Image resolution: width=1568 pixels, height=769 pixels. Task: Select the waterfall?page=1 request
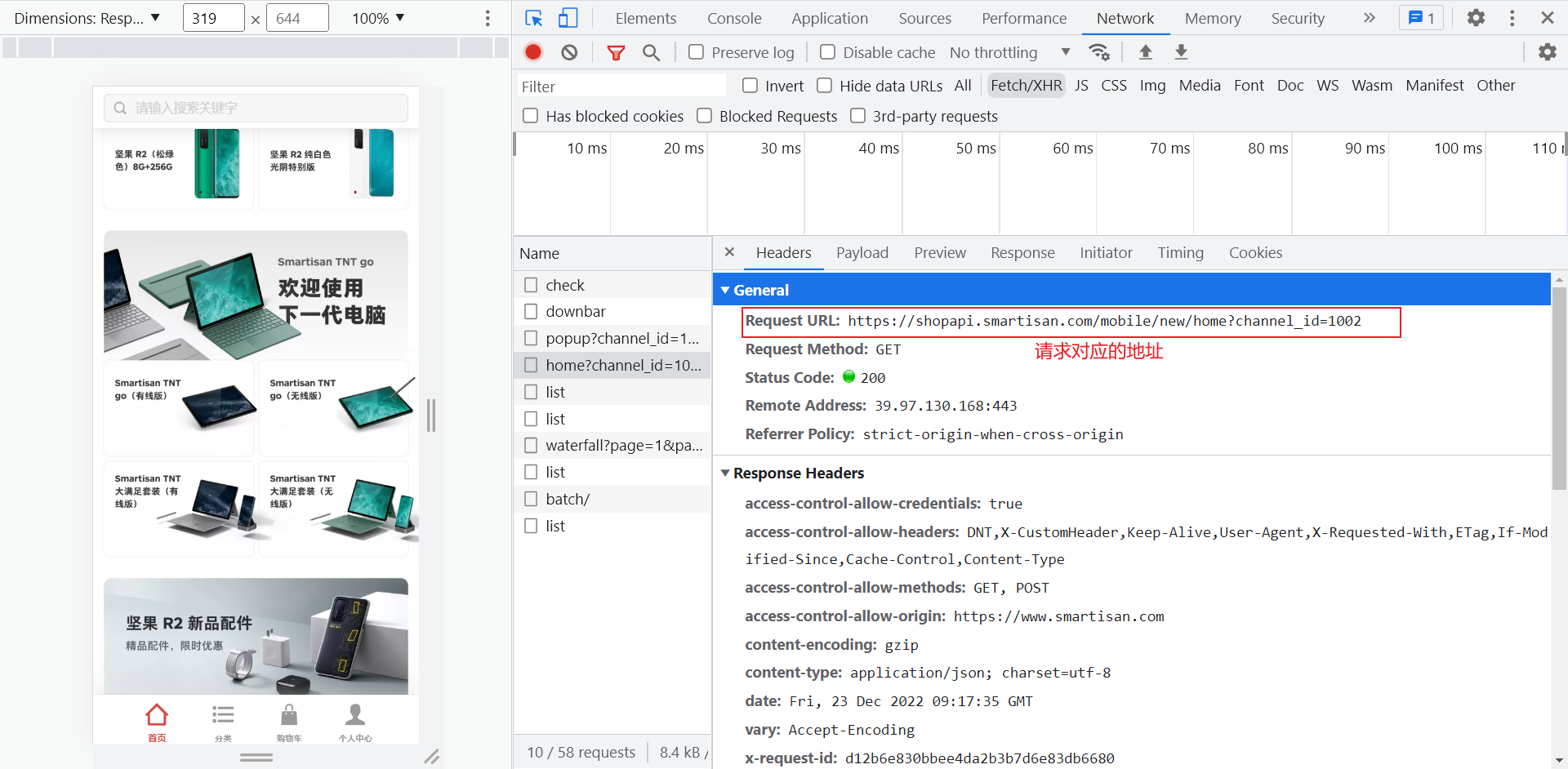612,445
